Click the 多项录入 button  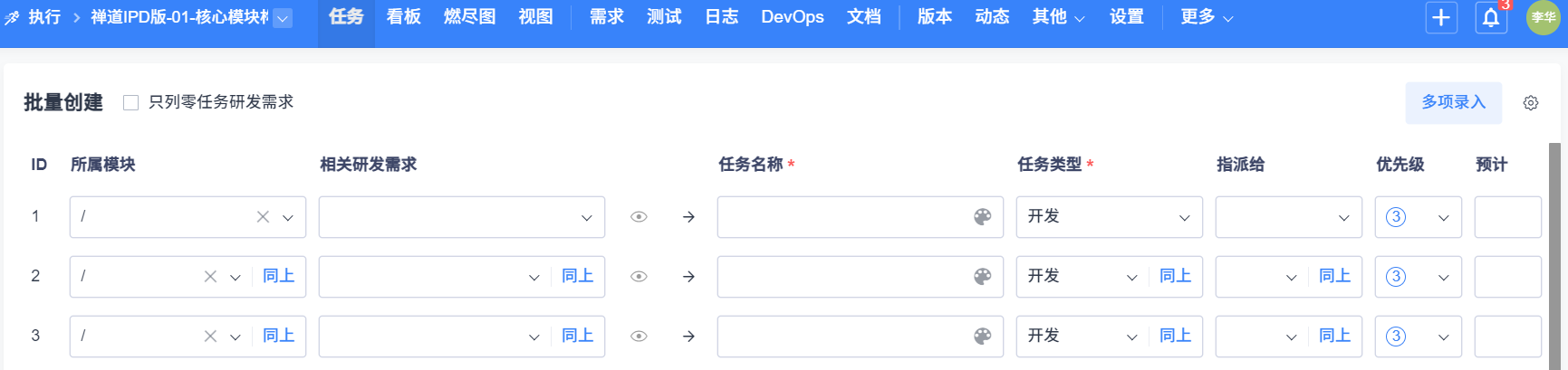[1453, 103]
